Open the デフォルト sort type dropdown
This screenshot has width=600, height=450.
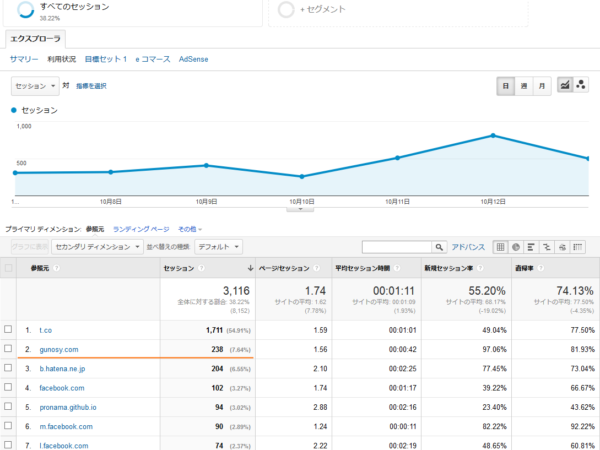(218, 247)
